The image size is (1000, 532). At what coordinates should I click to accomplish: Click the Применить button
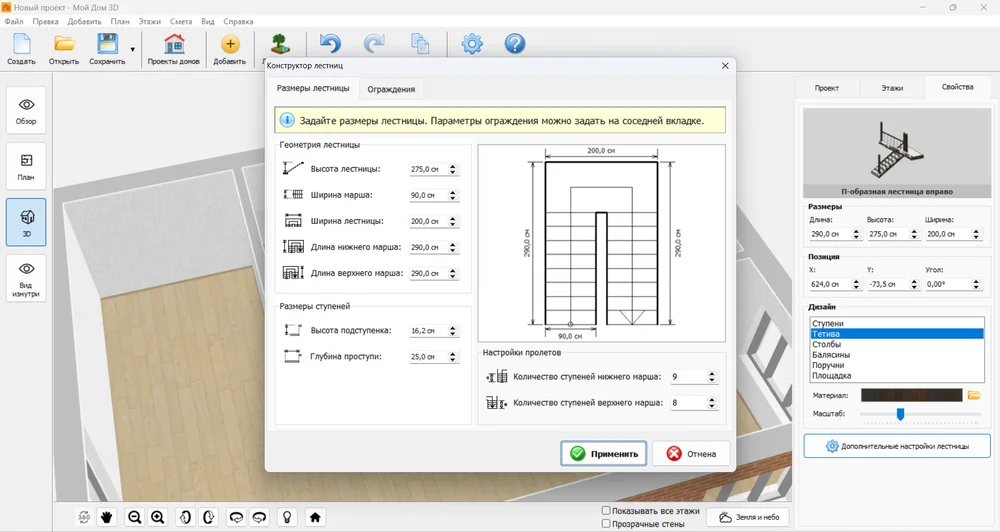pyautogui.click(x=603, y=454)
